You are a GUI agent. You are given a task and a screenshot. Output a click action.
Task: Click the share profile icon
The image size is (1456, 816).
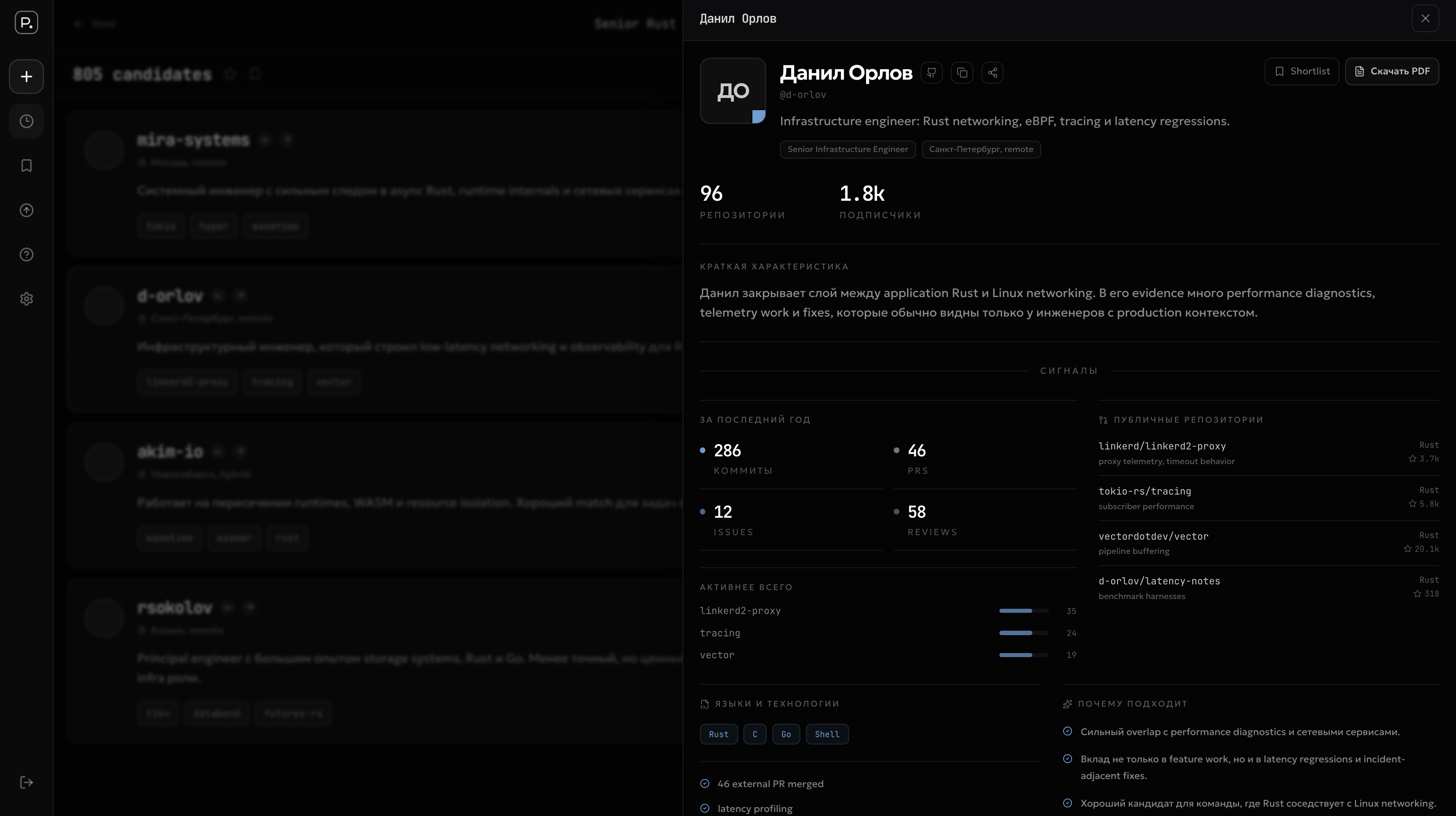[992, 72]
